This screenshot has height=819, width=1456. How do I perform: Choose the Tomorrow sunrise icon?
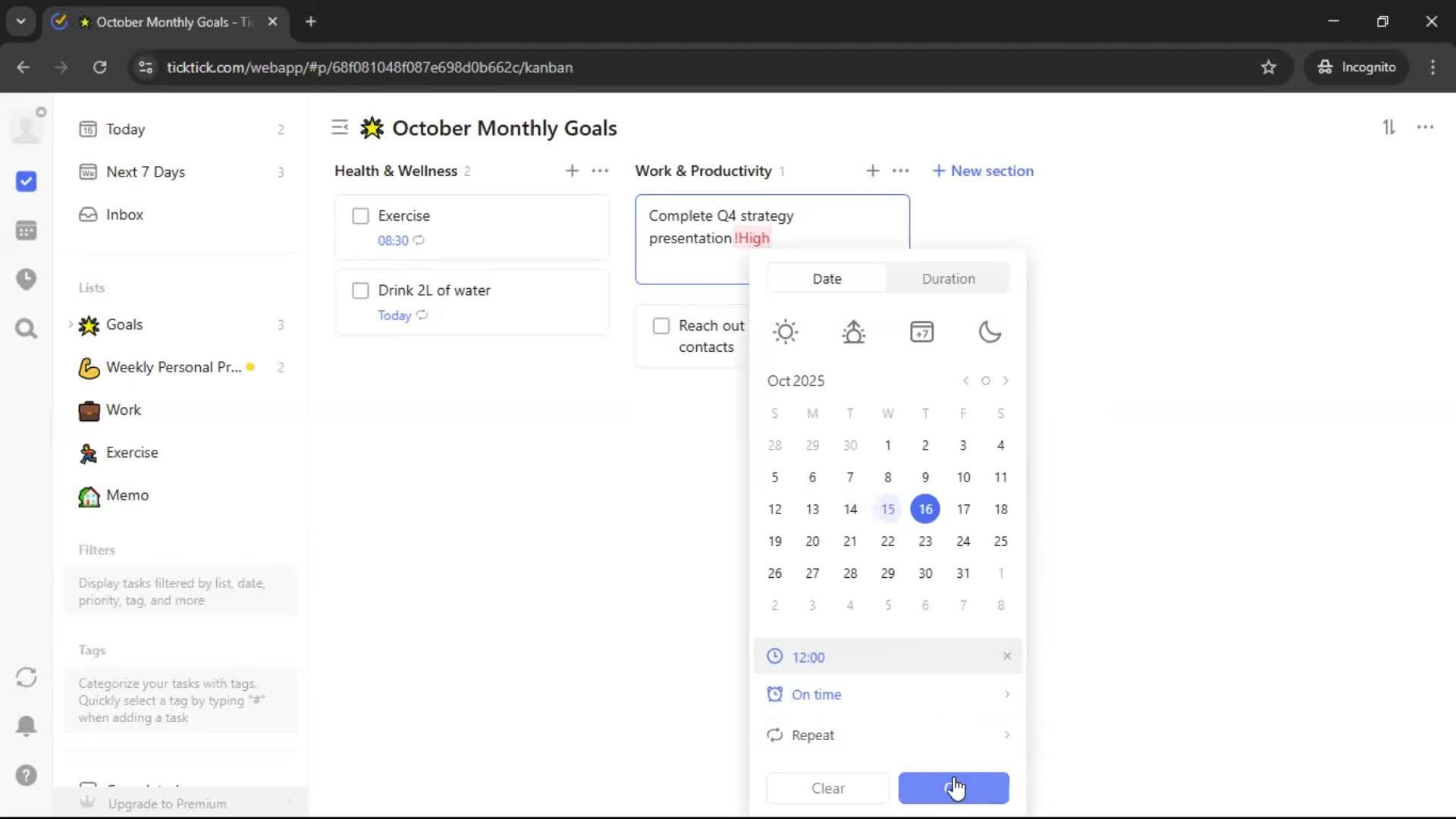(x=853, y=332)
